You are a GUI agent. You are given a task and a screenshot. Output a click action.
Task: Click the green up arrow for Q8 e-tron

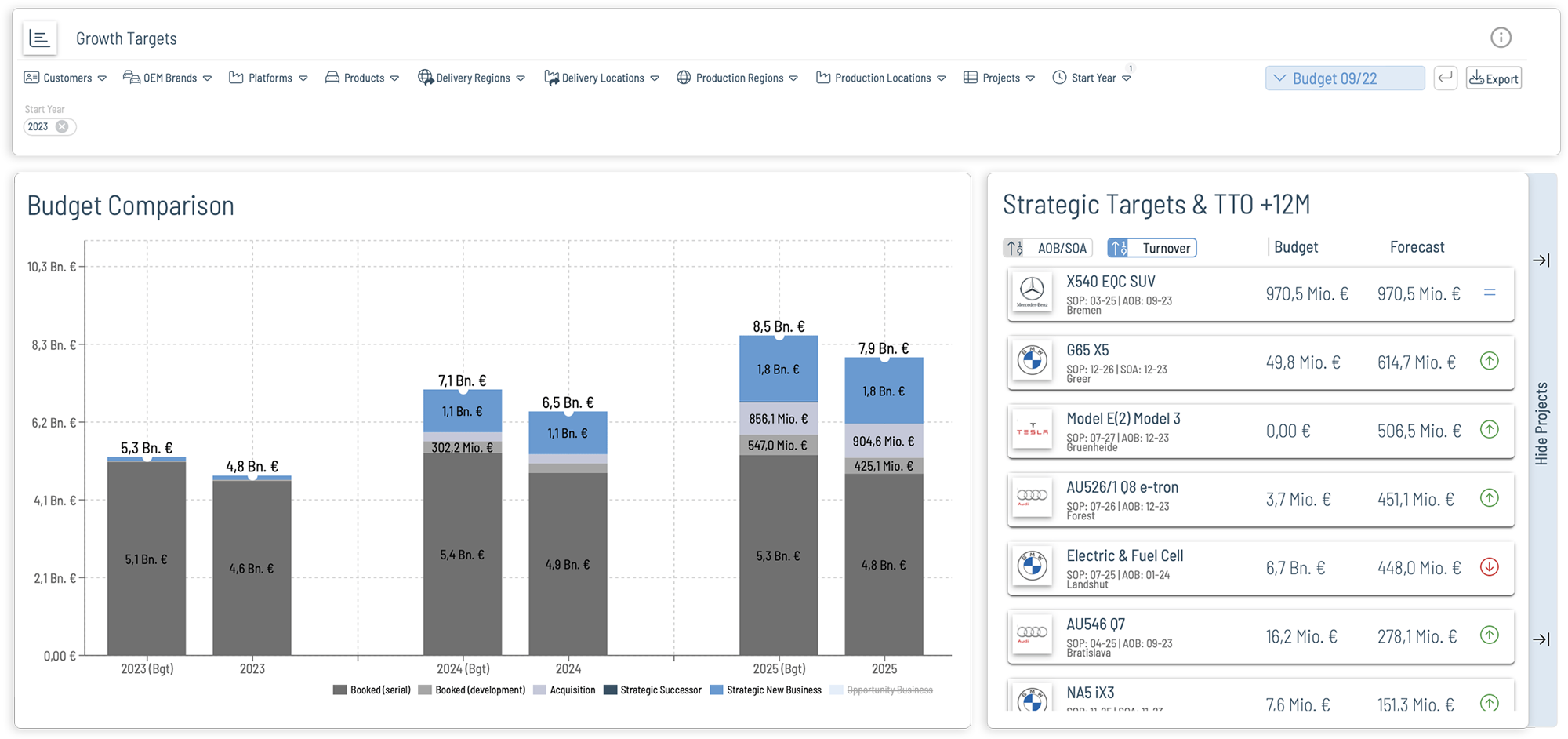tap(1490, 497)
